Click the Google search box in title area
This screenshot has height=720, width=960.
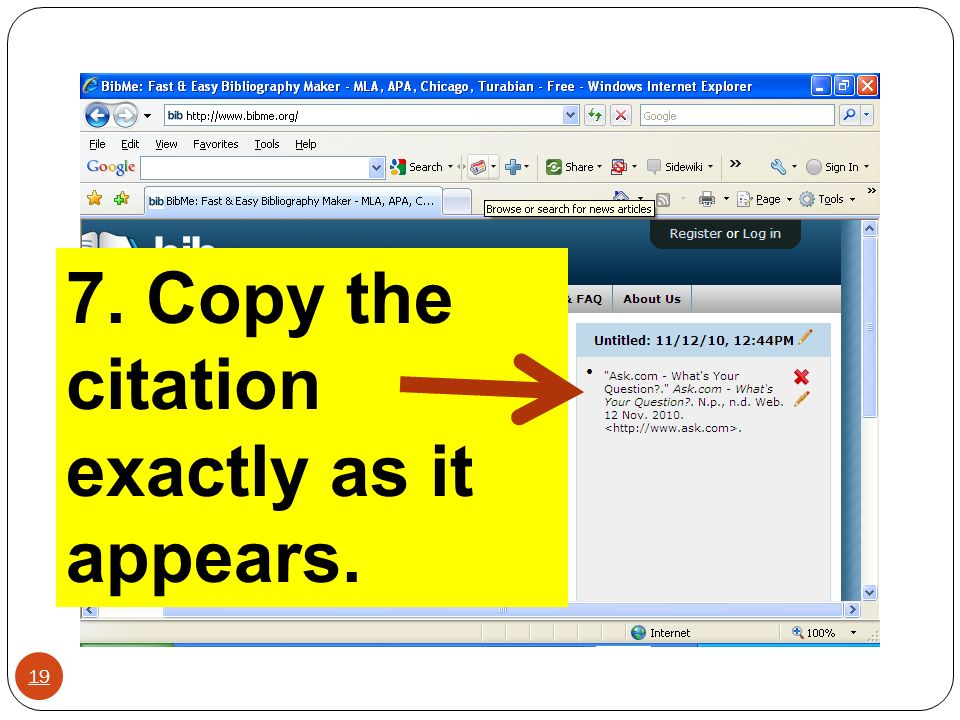click(x=737, y=115)
